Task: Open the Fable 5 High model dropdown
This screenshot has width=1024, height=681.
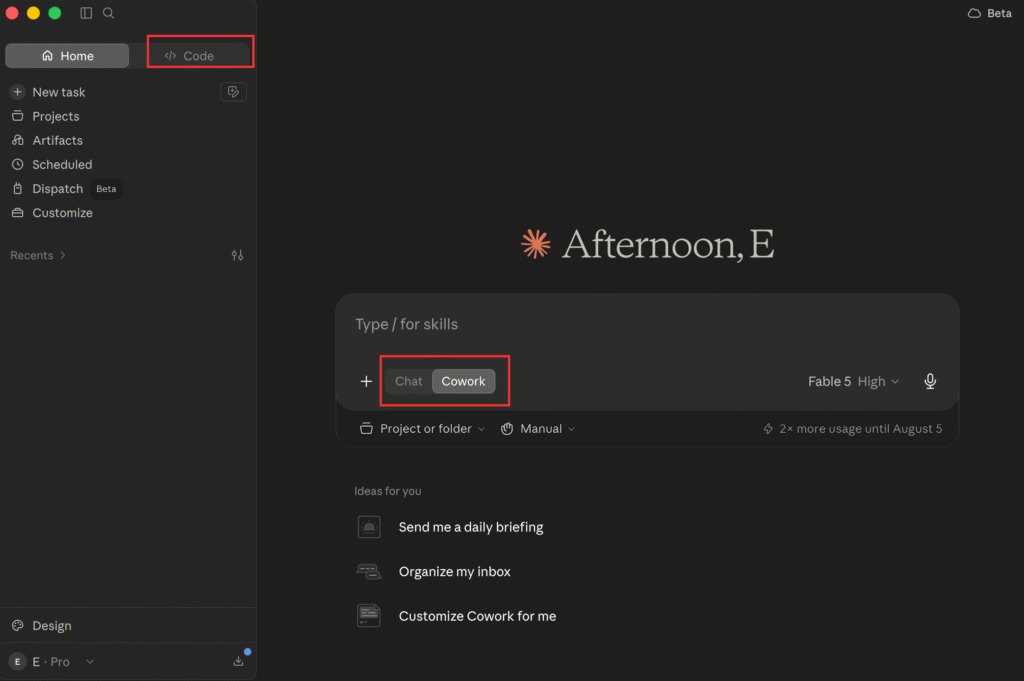Action: [853, 381]
